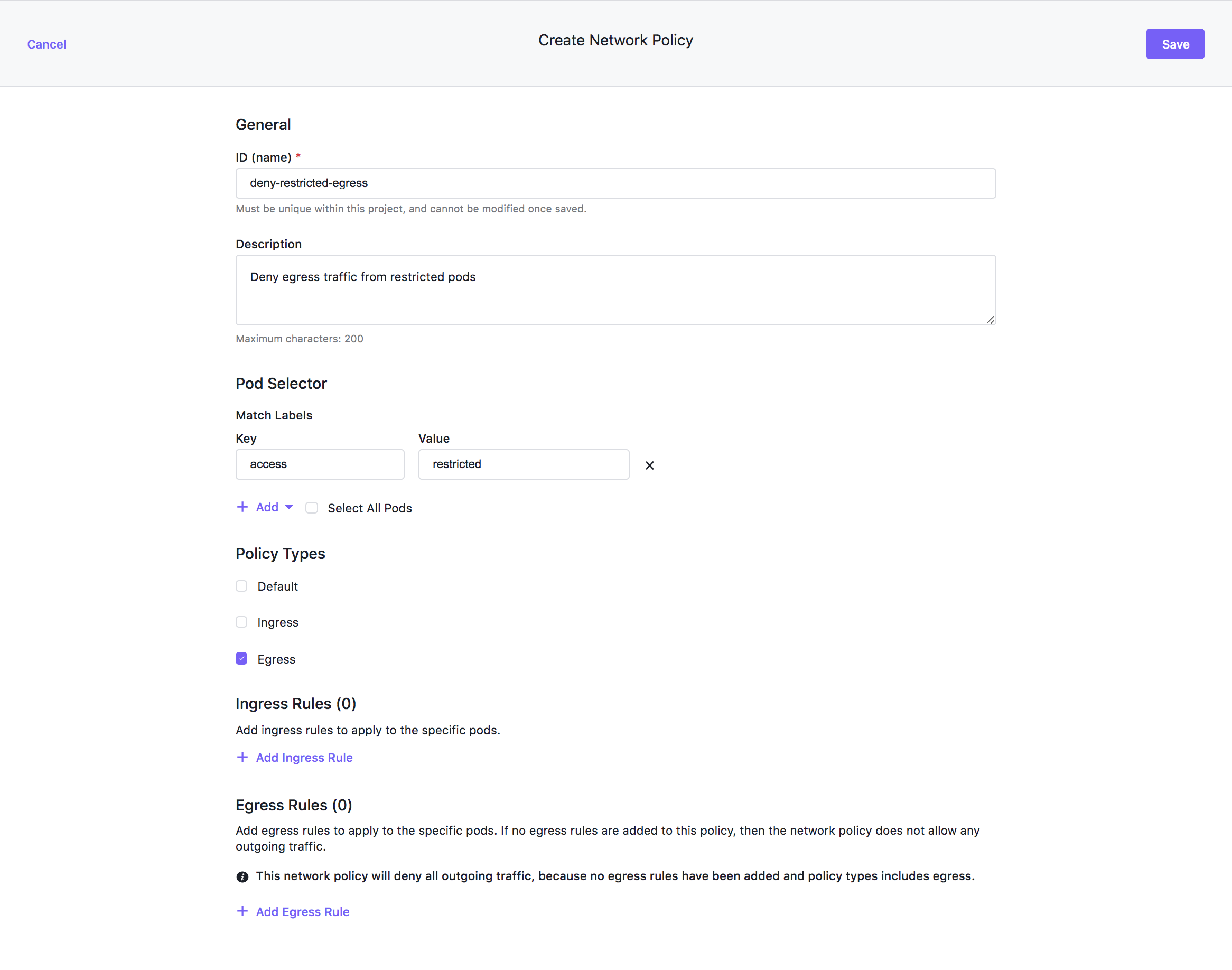
Task: Click the 'Select All Pods' label
Action: point(370,508)
